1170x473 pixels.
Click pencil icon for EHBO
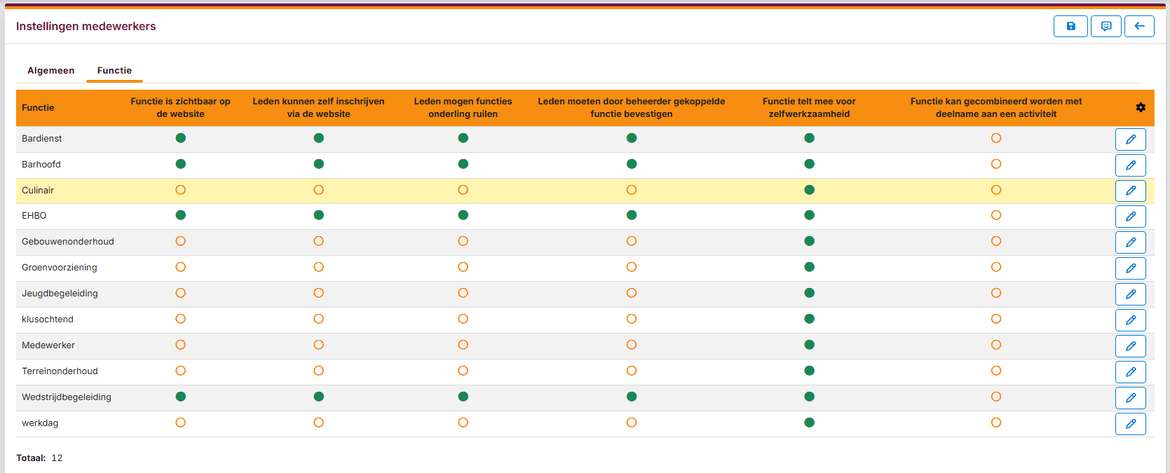(1130, 216)
